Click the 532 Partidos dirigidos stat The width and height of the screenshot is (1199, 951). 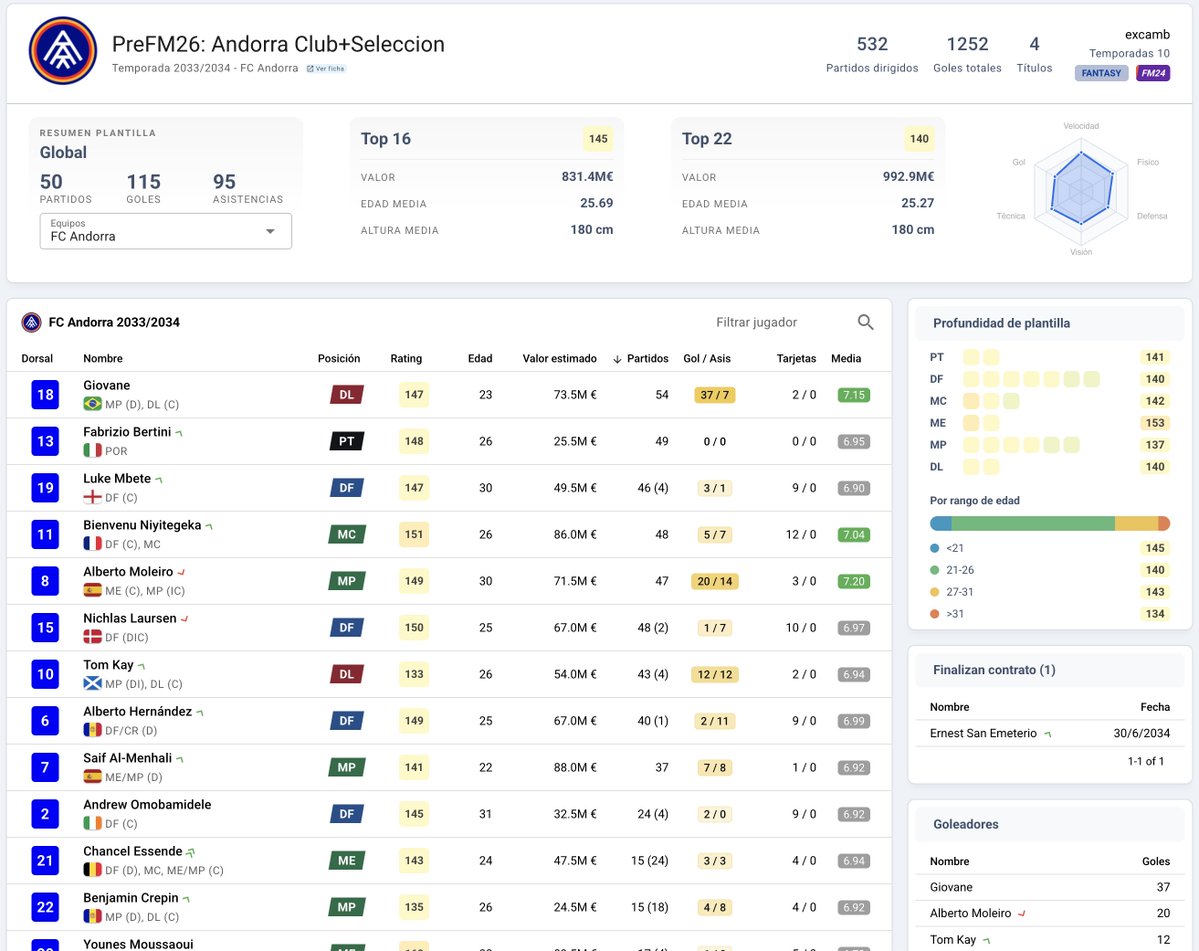click(872, 54)
